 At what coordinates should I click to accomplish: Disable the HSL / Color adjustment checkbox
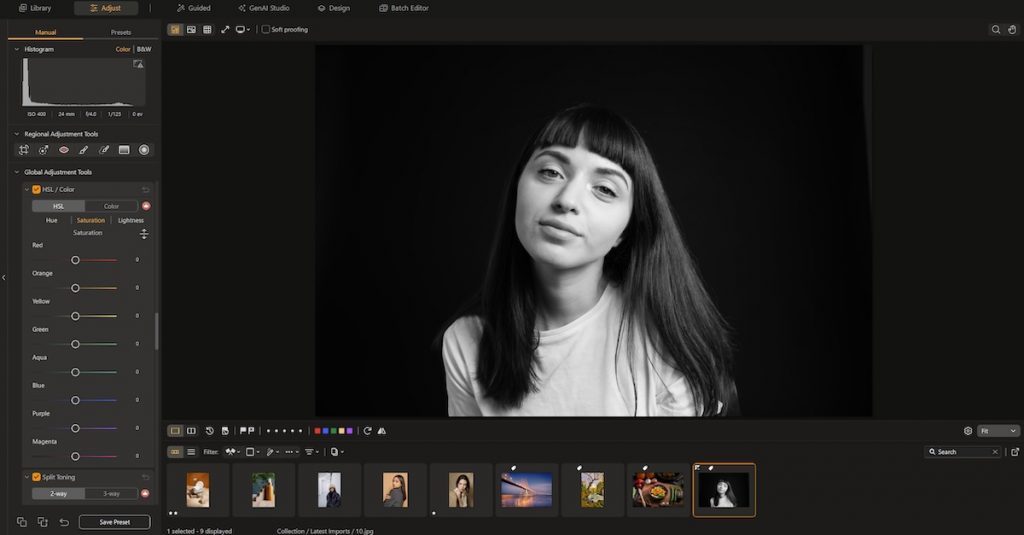tap(37, 189)
